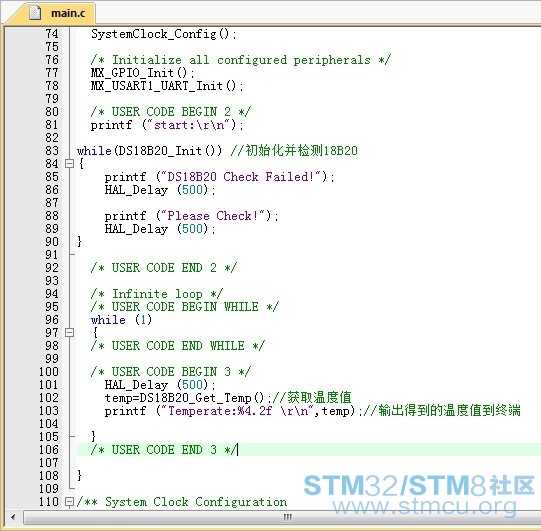The width and height of the screenshot is (541, 531).
Task: Click the while (1) statement
Action: click(121, 320)
